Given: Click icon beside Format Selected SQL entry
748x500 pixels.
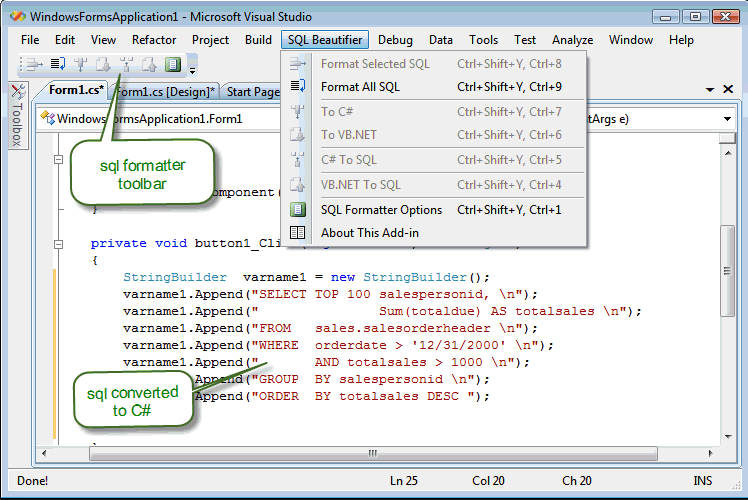Looking at the screenshot, I should 298,63.
